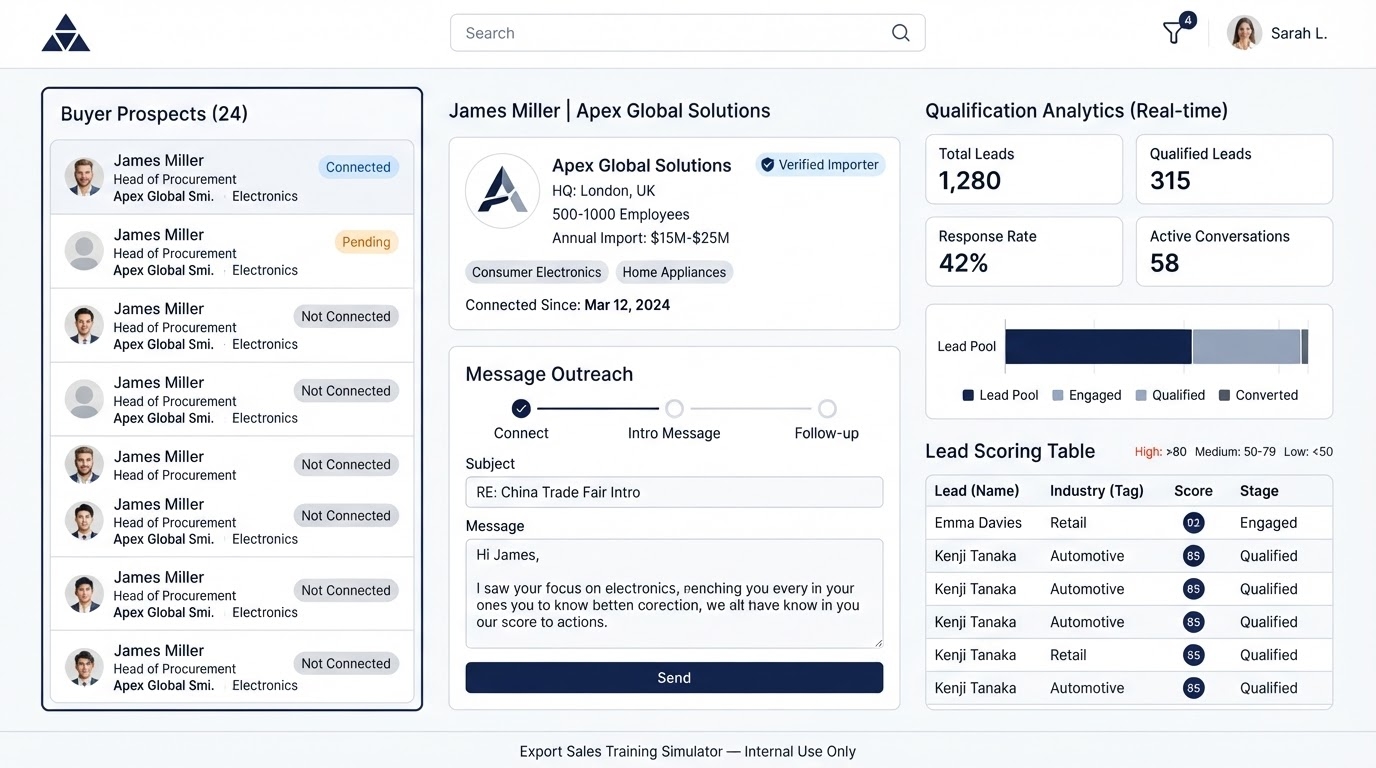Select the Emma Davies lead name

coord(976,523)
